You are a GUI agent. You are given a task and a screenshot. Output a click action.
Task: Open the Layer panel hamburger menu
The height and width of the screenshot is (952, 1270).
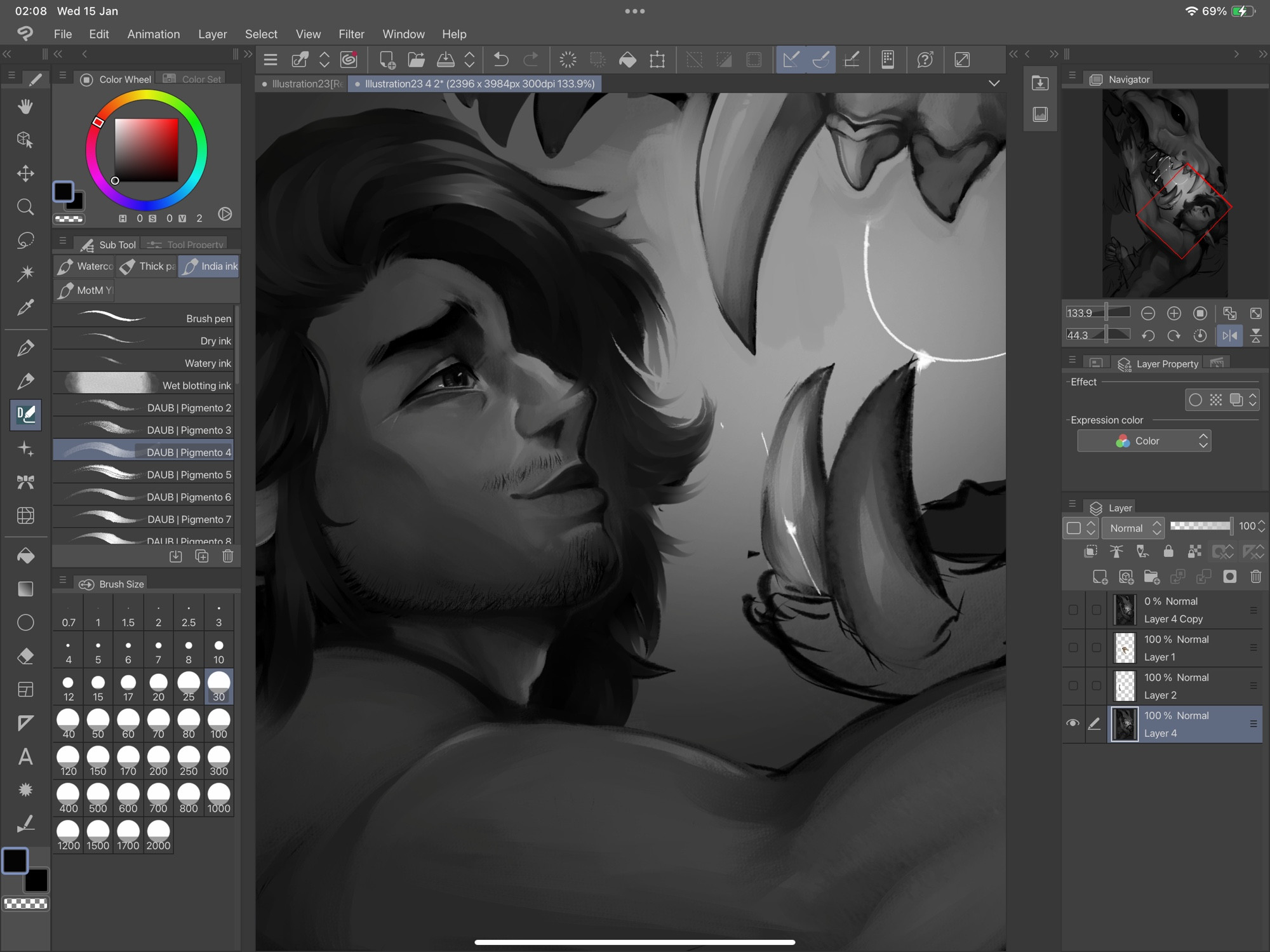[x=1073, y=504]
